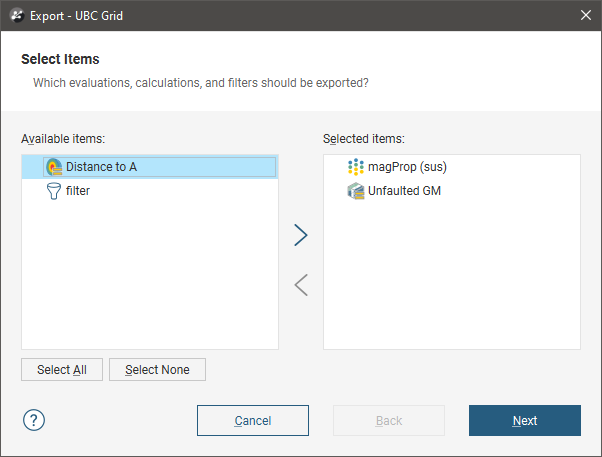602x457 pixels.
Task: Move item to Selected with right arrow
Action: [x=301, y=235]
